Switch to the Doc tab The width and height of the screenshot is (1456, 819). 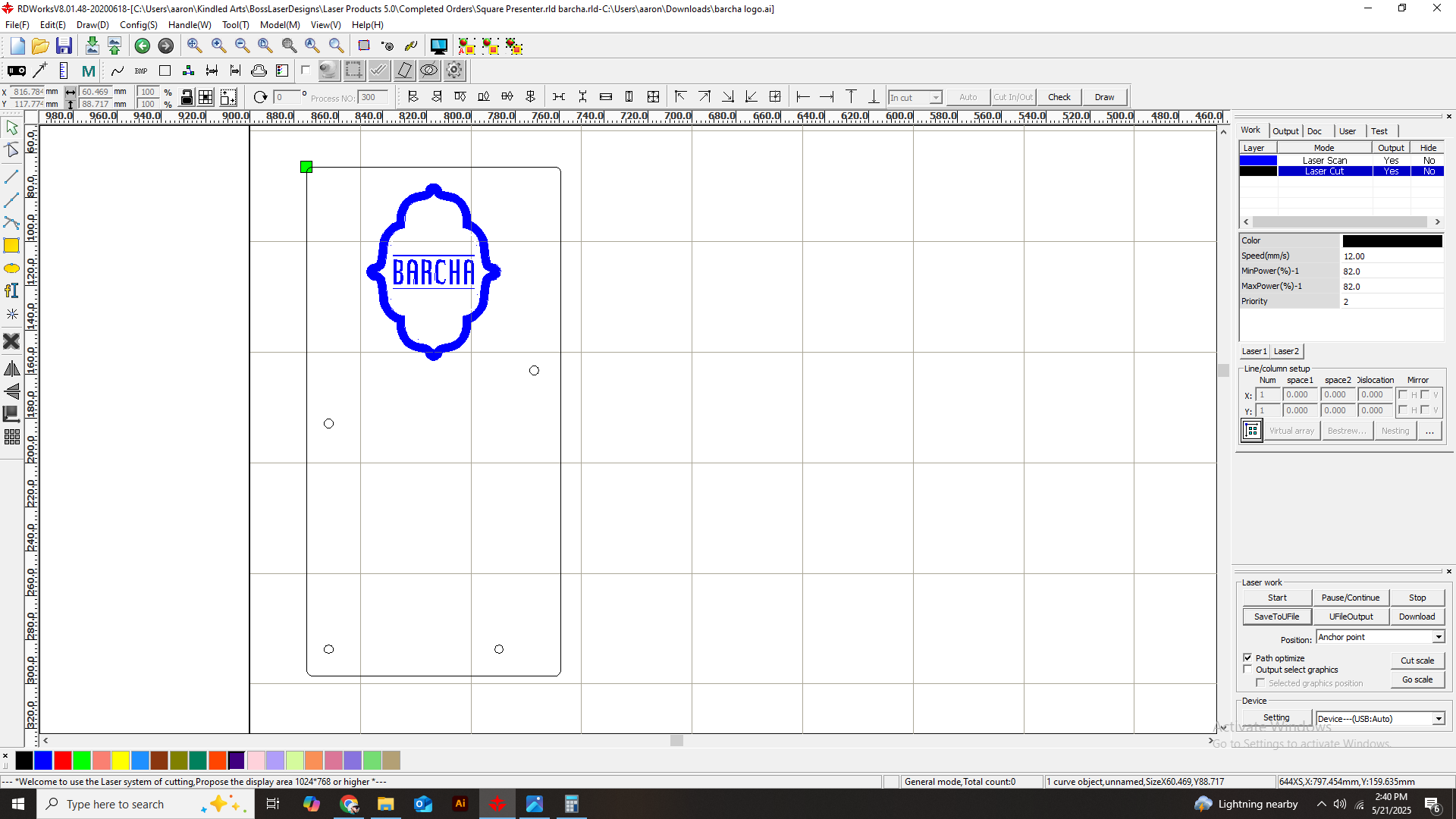1315,131
